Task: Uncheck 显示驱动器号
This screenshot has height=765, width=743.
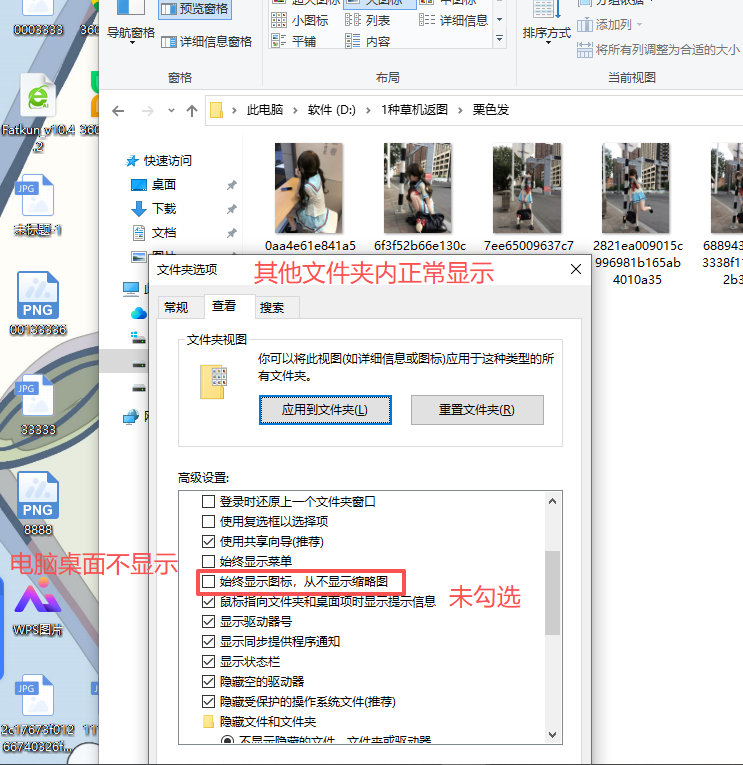Action: (x=208, y=622)
